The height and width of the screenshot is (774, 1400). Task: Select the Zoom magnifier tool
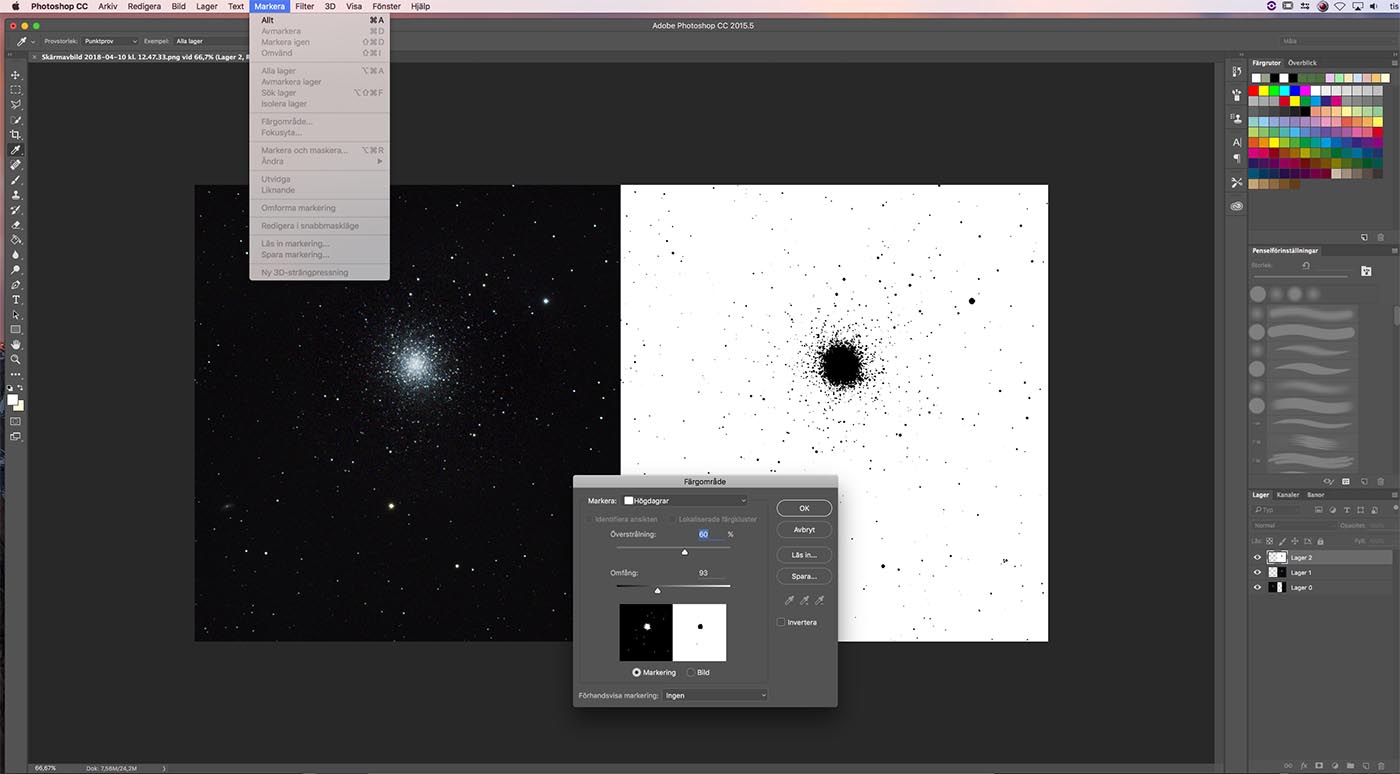[x=15, y=359]
